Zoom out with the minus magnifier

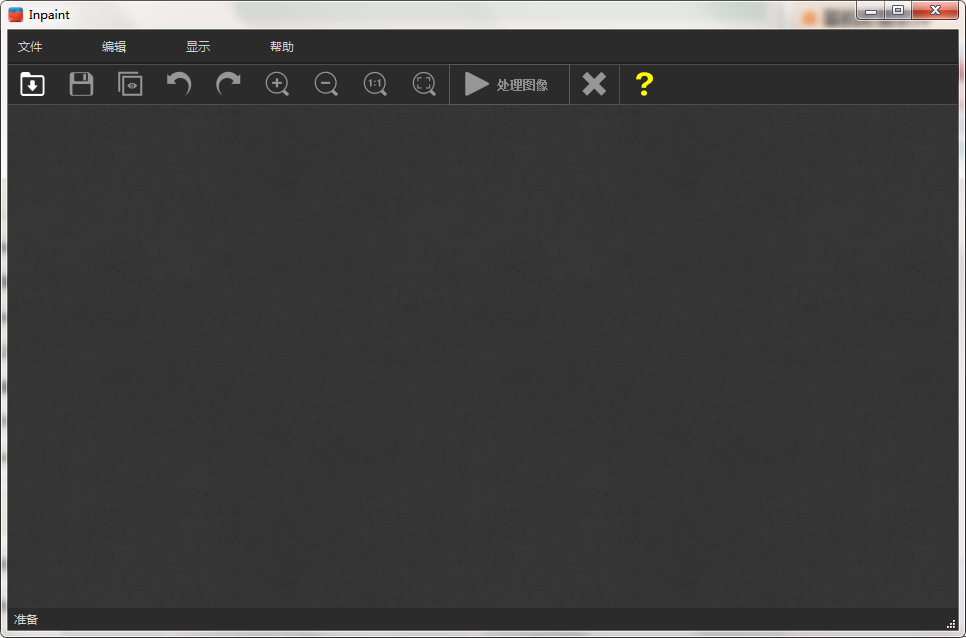326,84
